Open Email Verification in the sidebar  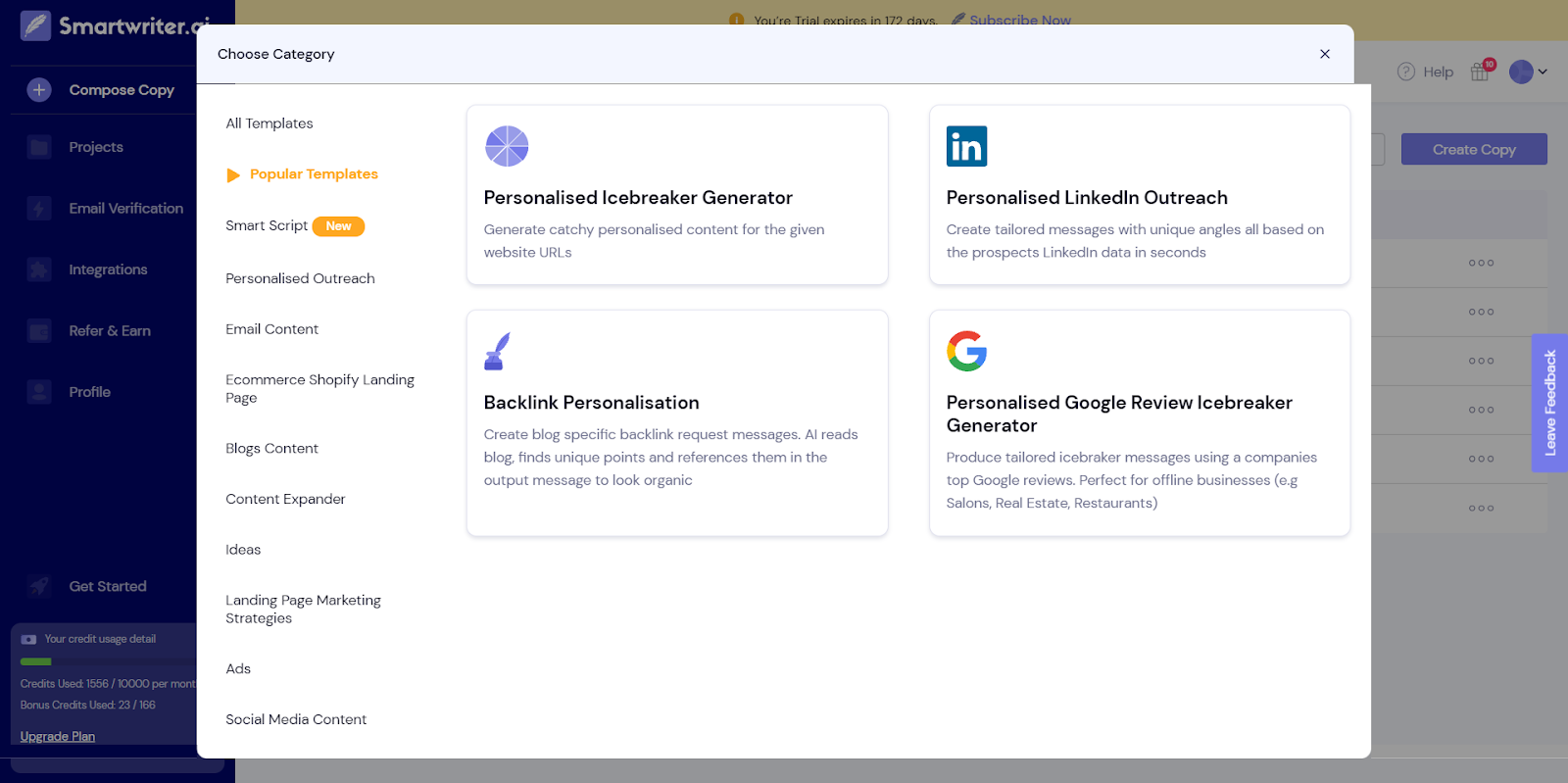(x=126, y=208)
